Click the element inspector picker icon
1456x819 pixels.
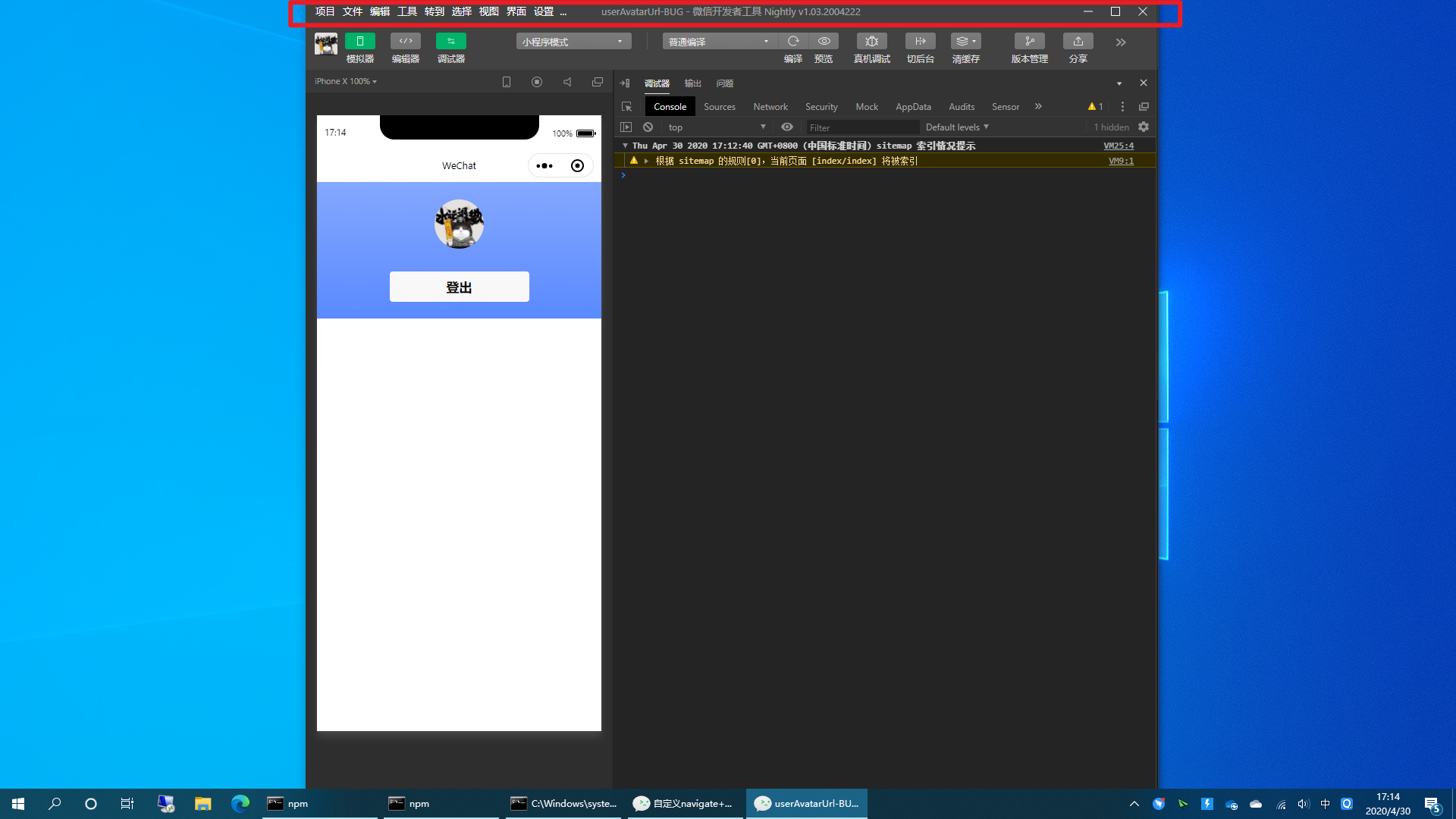626,107
